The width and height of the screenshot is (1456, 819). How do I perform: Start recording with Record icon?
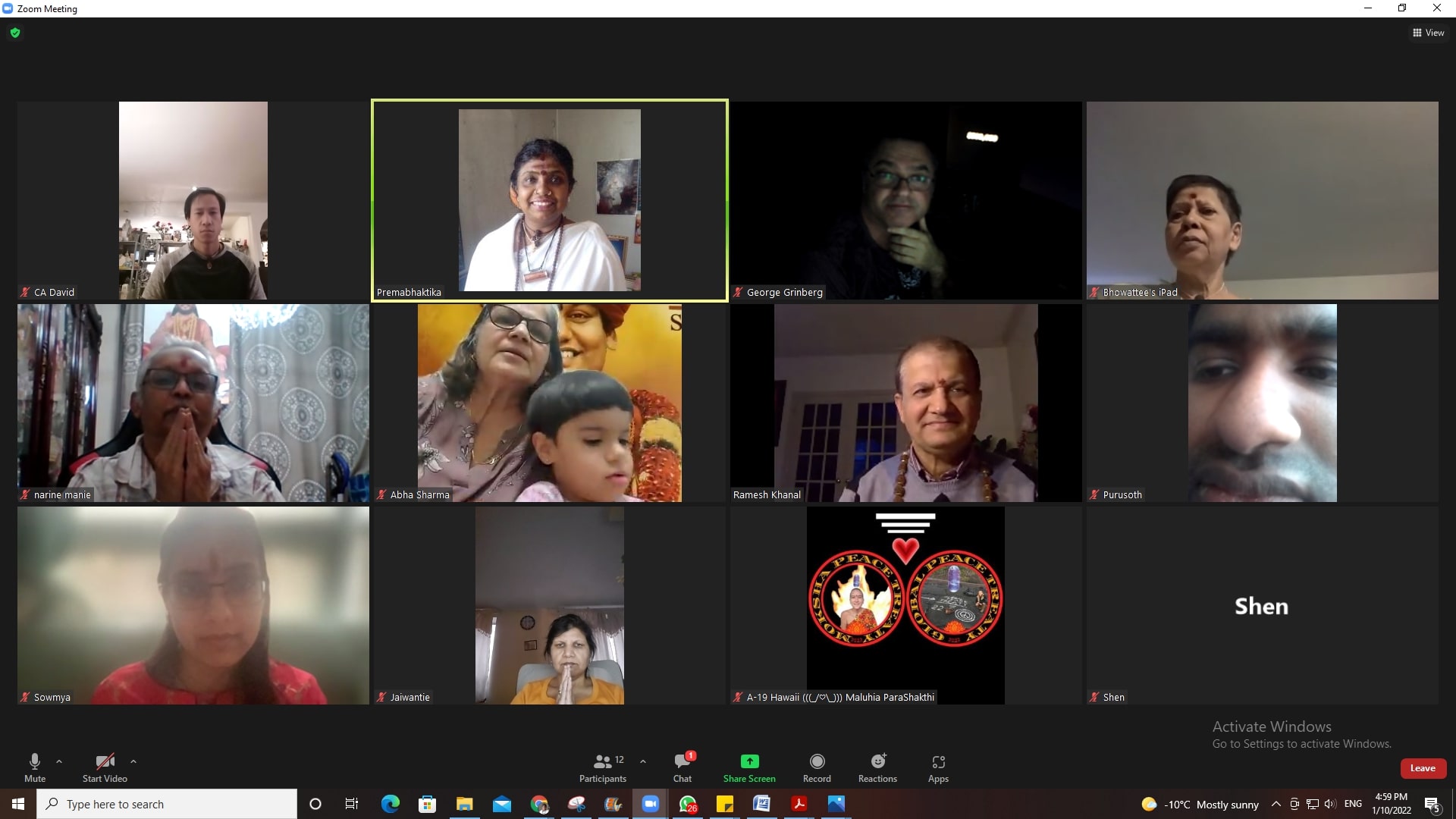817,761
